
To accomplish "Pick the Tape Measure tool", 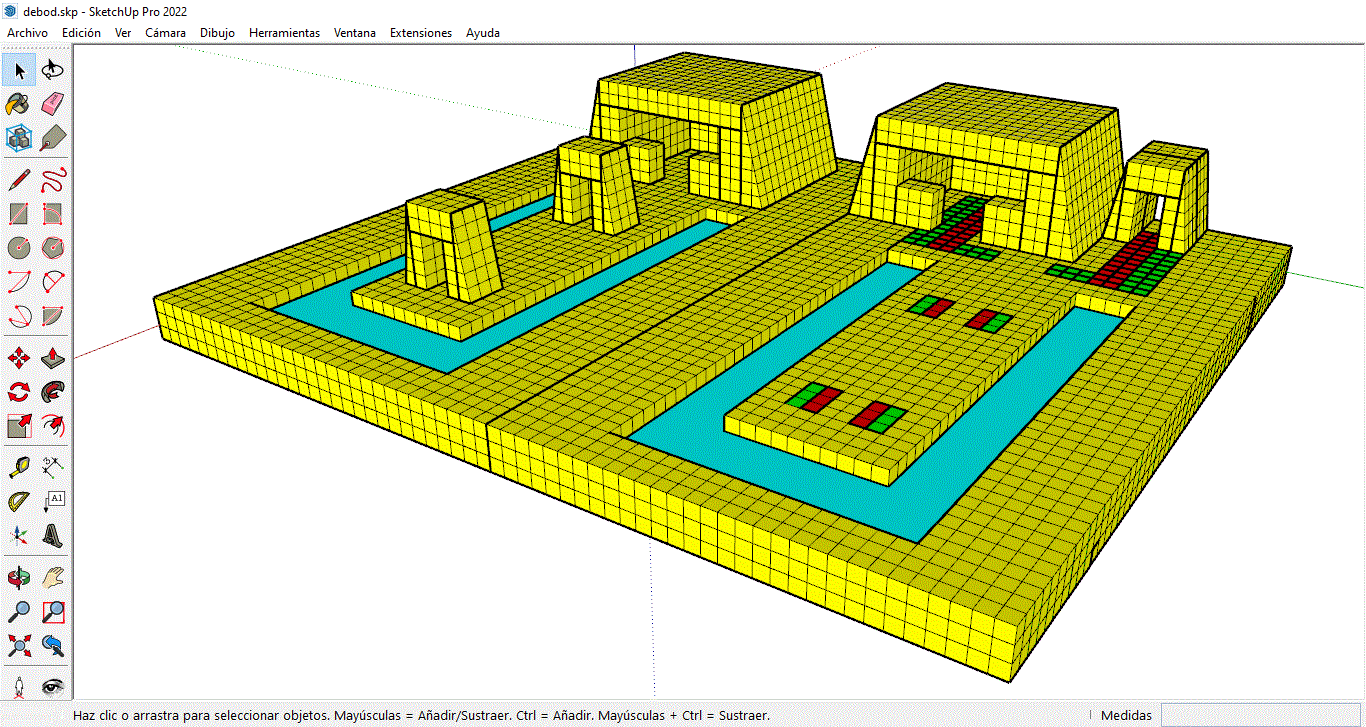I will (x=19, y=465).
